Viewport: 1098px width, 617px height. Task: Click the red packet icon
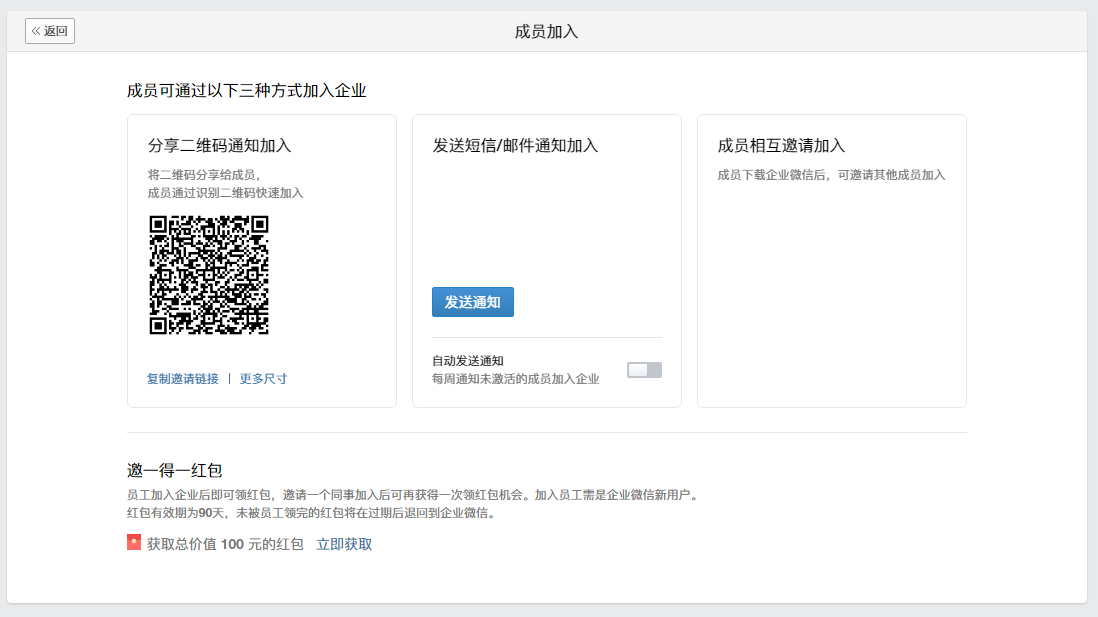[134, 542]
